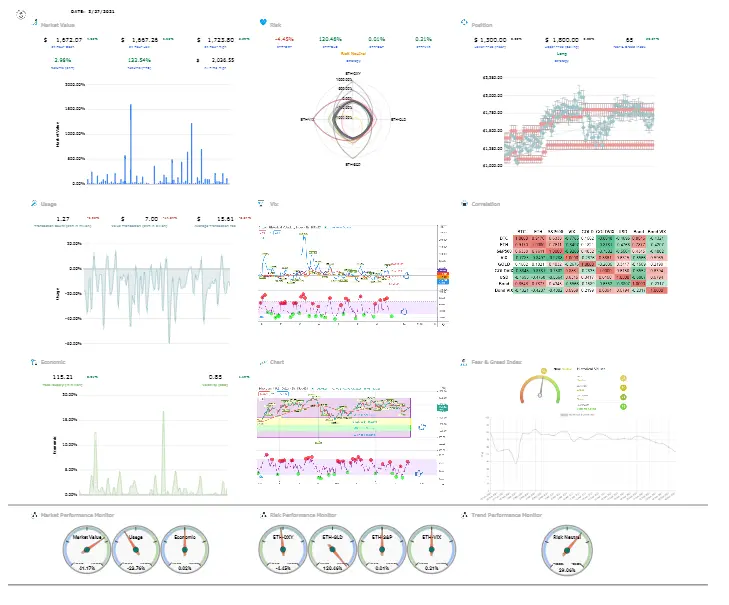Click the 1.27 usage value
The image size is (729, 605).
pyautogui.click(x=63, y=219)
